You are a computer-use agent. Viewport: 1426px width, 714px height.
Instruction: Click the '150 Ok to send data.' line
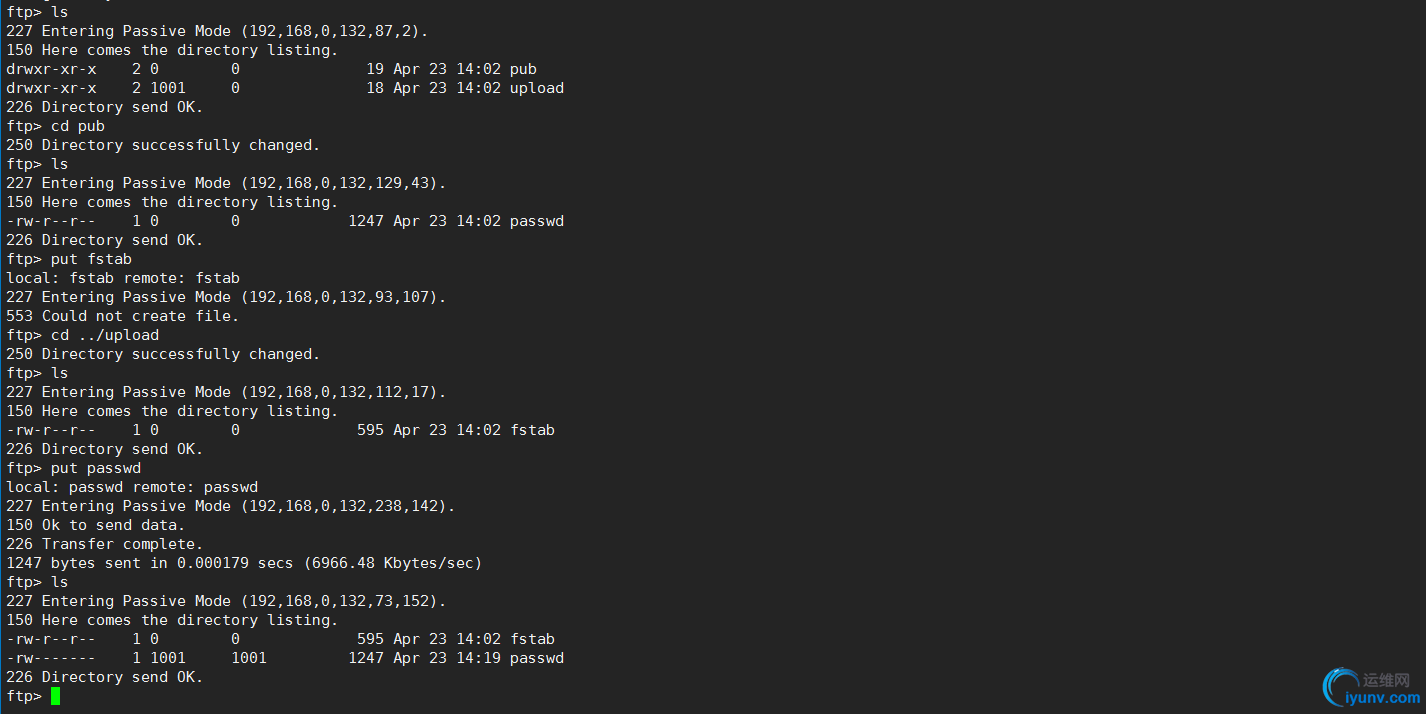96,525
